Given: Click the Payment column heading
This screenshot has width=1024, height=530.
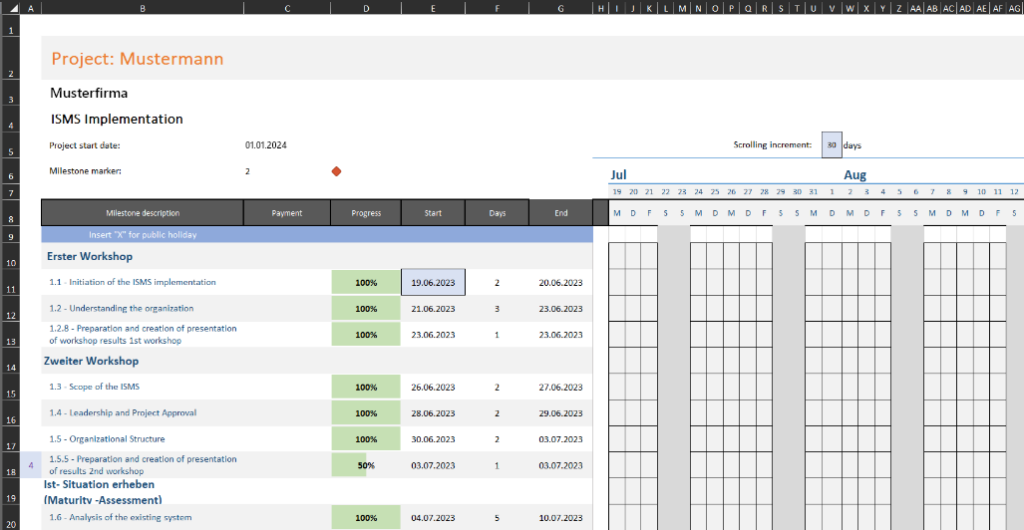Looking at the screenshot, I should point(287,212).
